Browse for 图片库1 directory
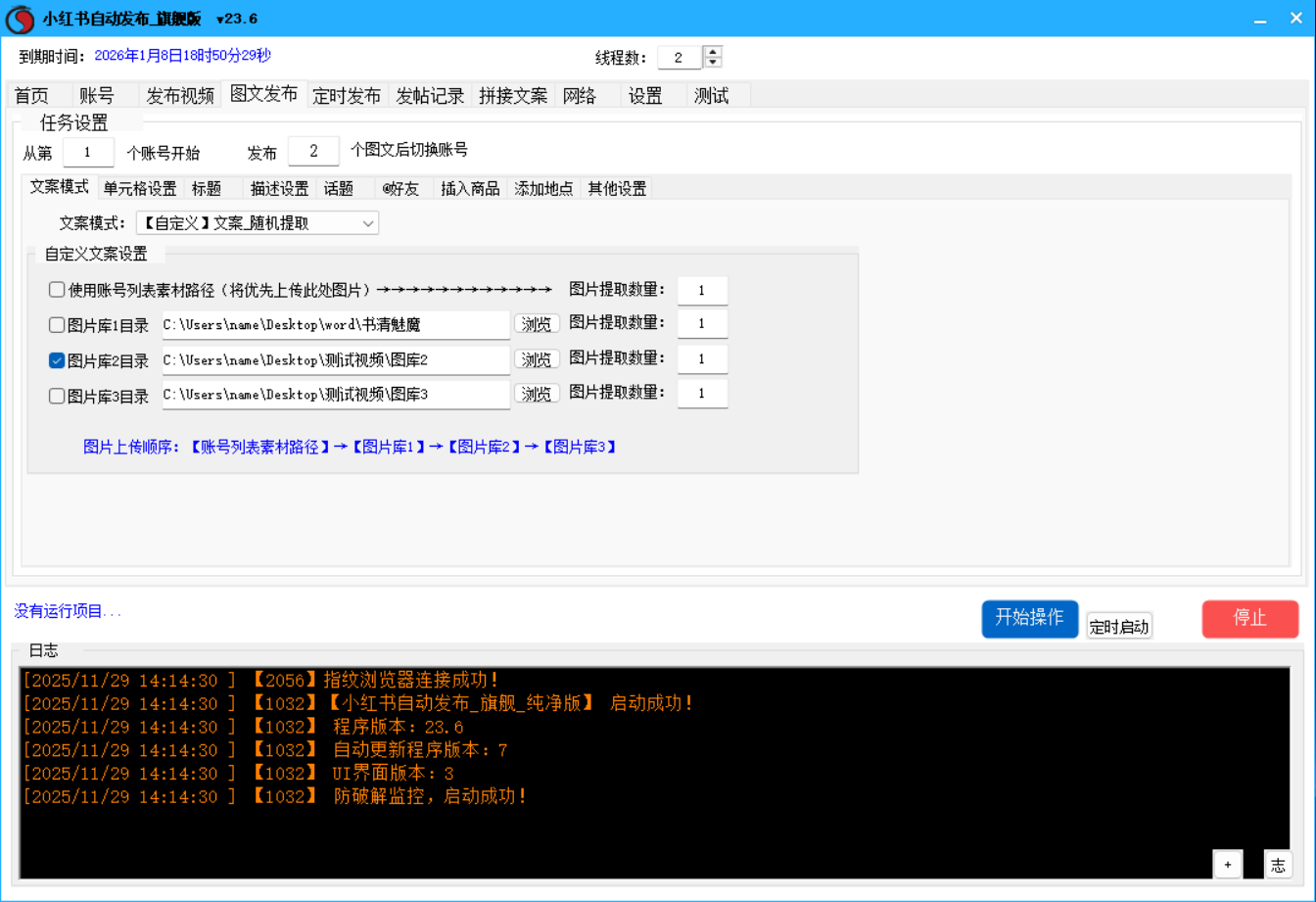The image size is (1316, 902). (x=537, y=324)
